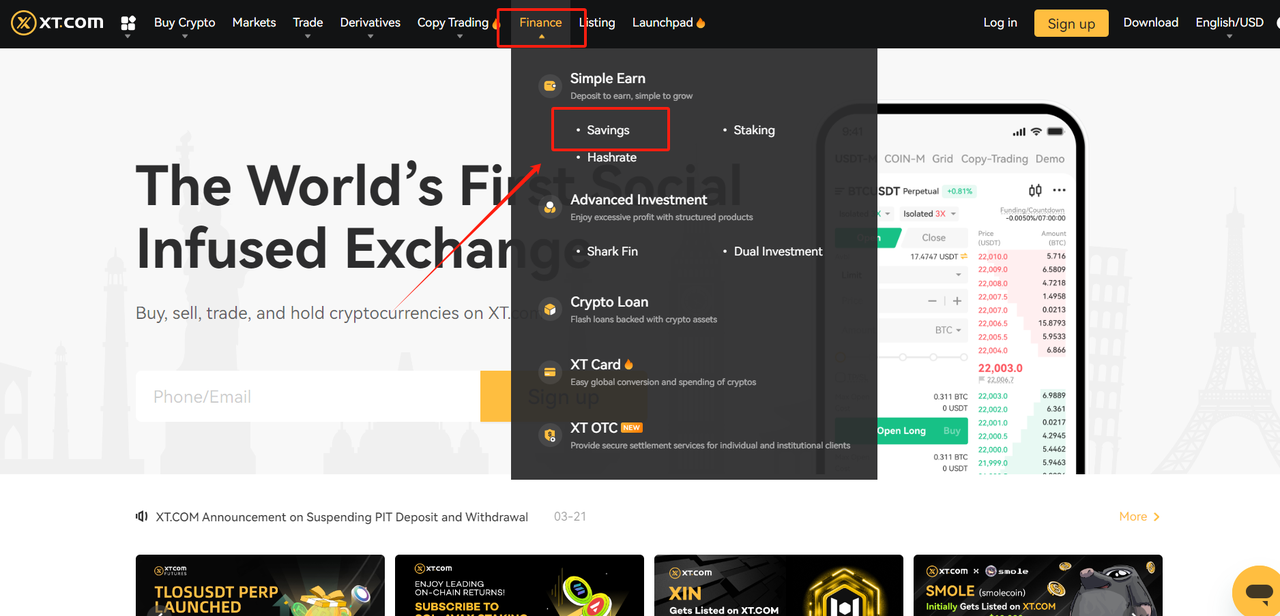Click the Simple Earn wallet icon

549,86
